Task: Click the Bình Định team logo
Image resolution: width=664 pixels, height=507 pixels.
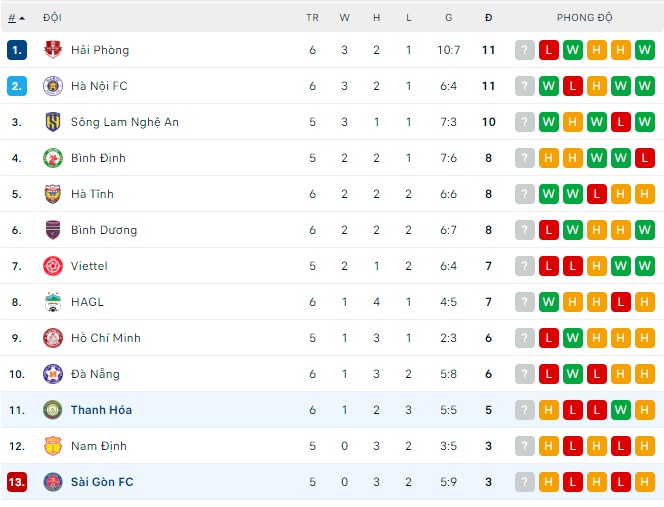Action: [53, 158]
